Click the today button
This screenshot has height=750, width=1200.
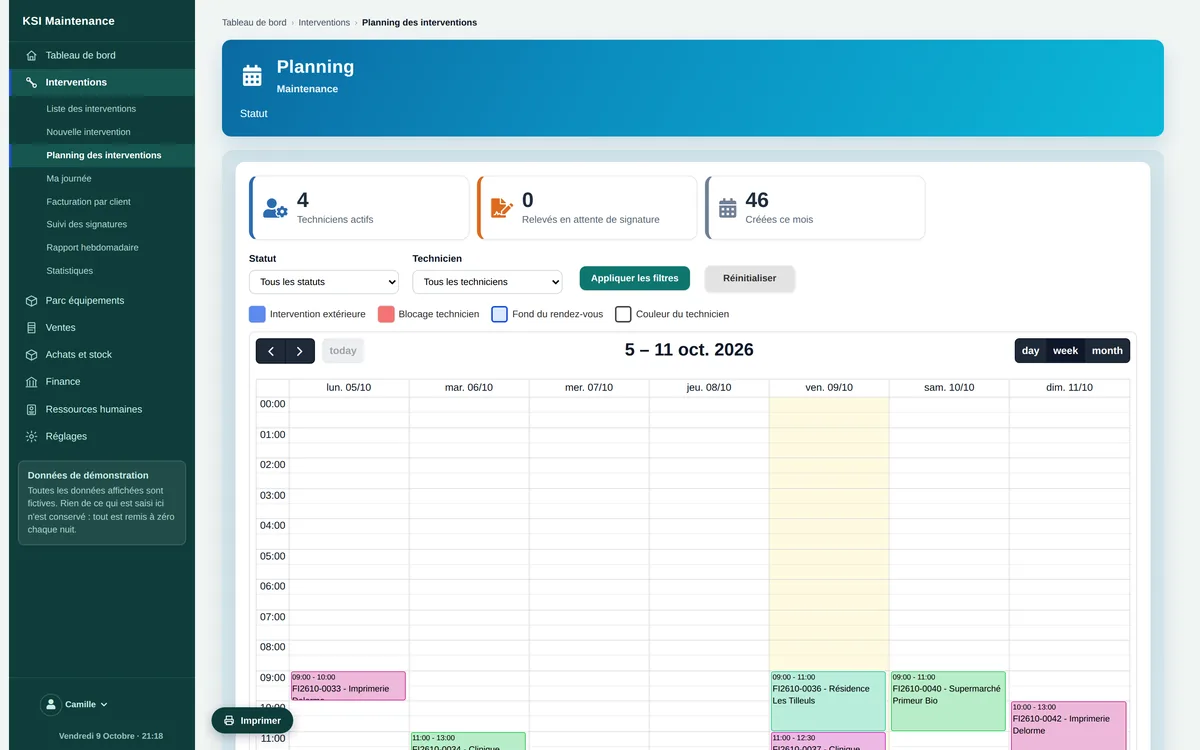(343, 351)
